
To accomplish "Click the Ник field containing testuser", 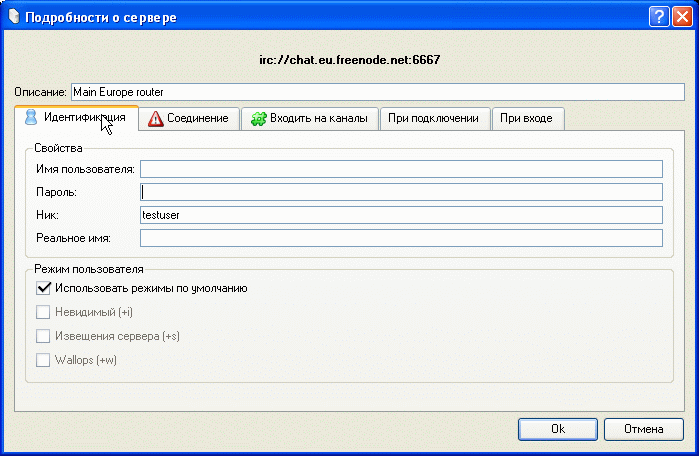I will [401, 215].
